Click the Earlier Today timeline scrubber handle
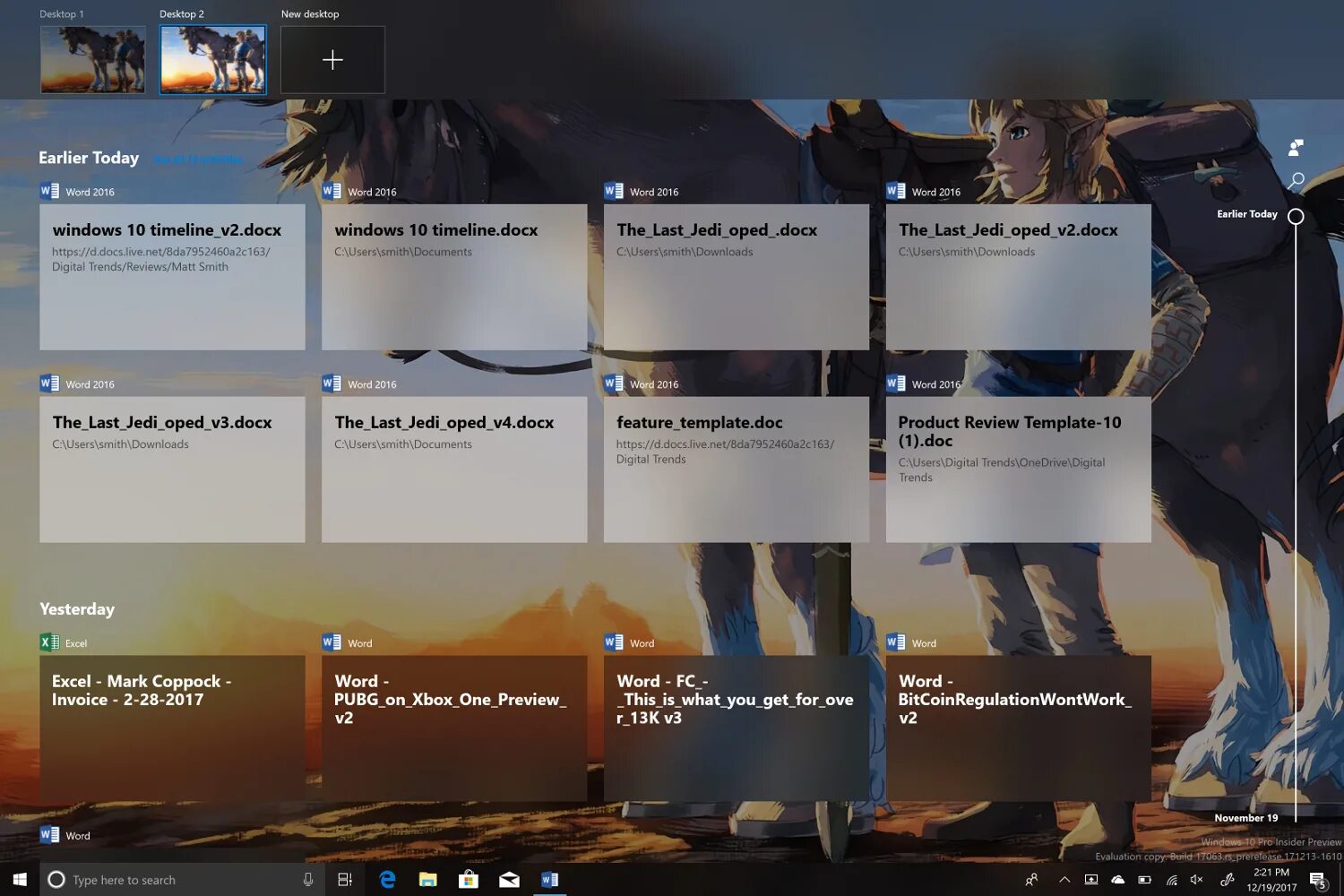This screenshot has height=896, width=1344. 1296,216
